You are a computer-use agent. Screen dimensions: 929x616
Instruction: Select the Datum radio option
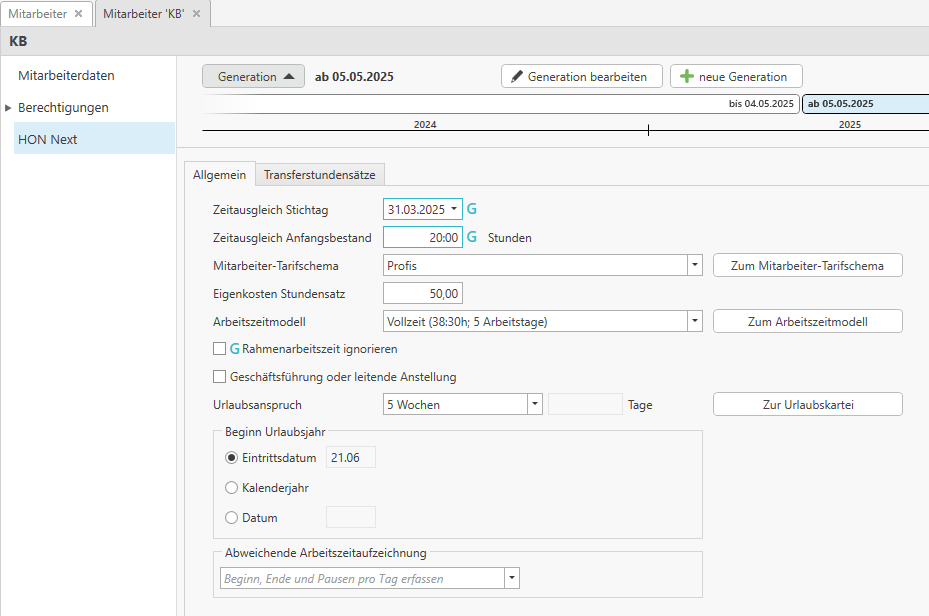click(232, 518)
